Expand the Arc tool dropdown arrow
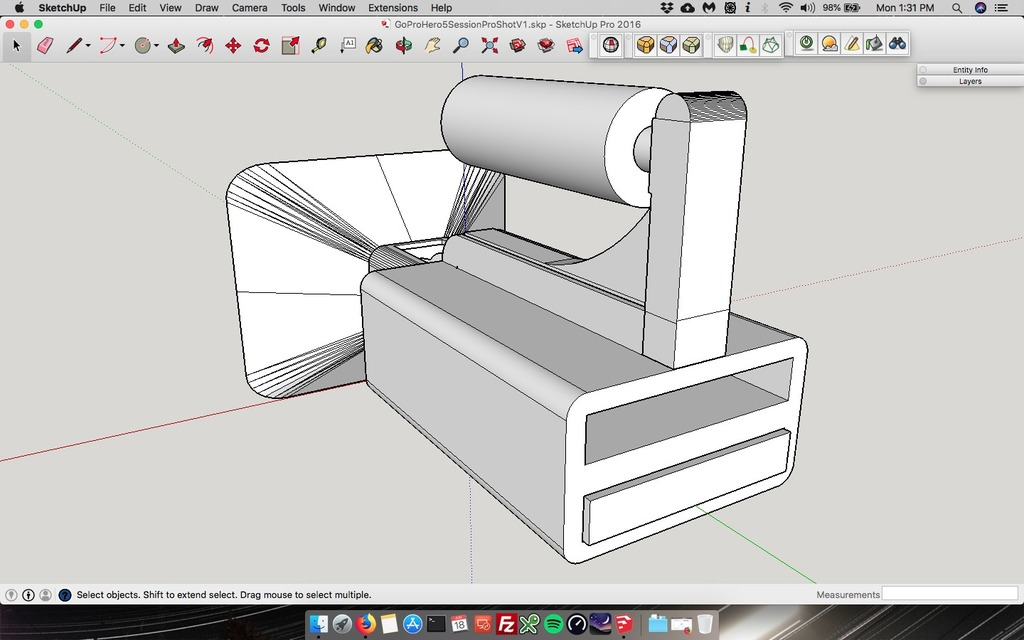This screenshot has width=1024, height=640. click(122, 46)
